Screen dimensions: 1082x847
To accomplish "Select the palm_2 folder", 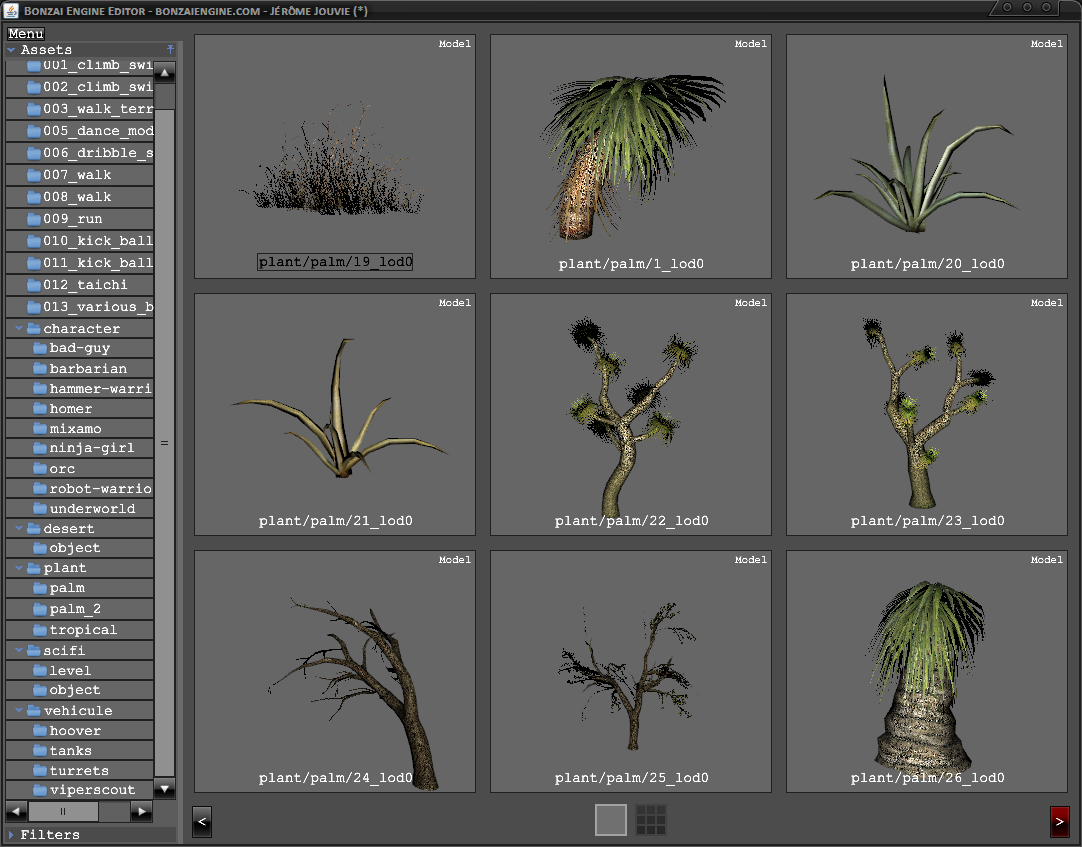I will pos(75,609).
